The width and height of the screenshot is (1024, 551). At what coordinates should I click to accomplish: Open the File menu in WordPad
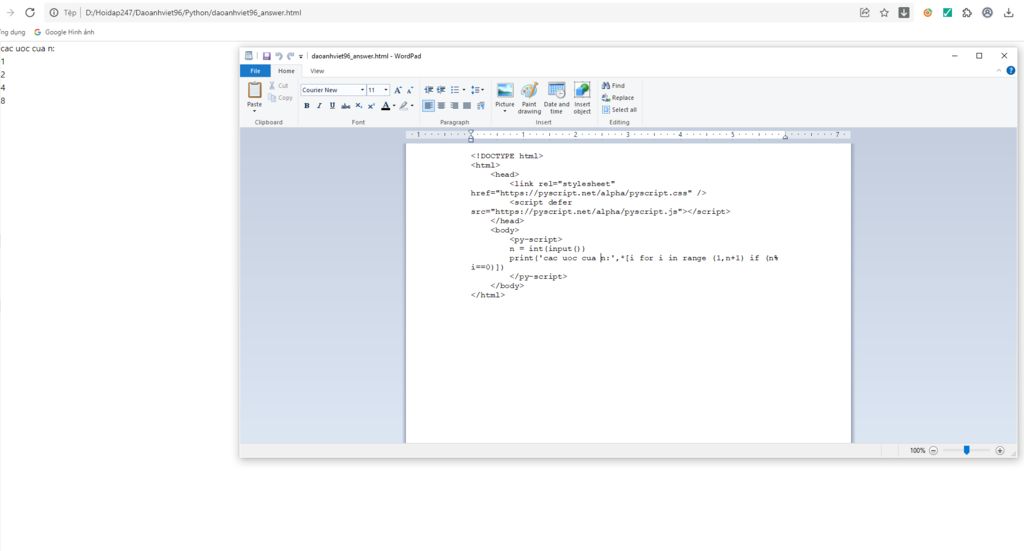[x=255, y=71]
